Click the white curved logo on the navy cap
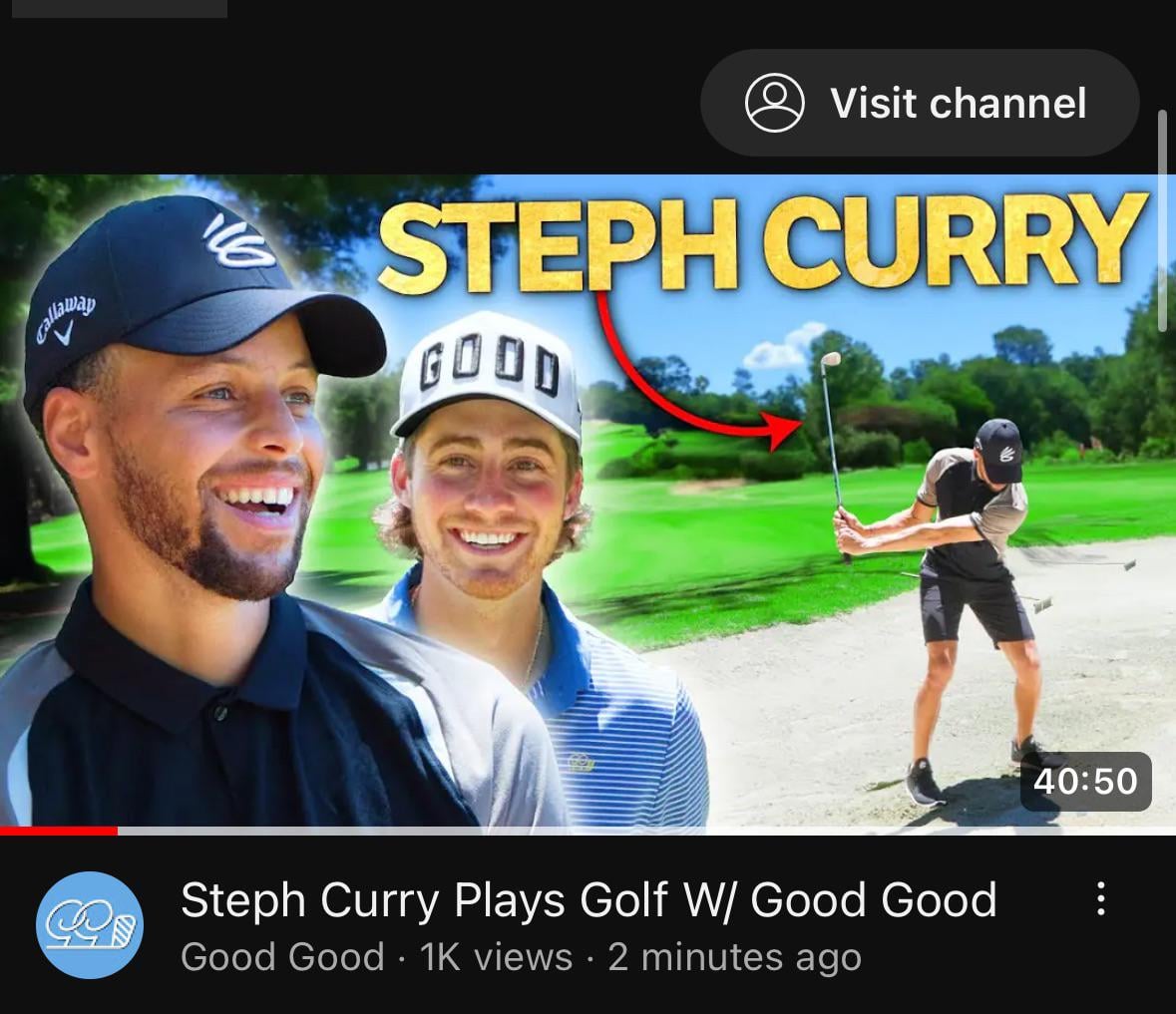 [239, 241]
